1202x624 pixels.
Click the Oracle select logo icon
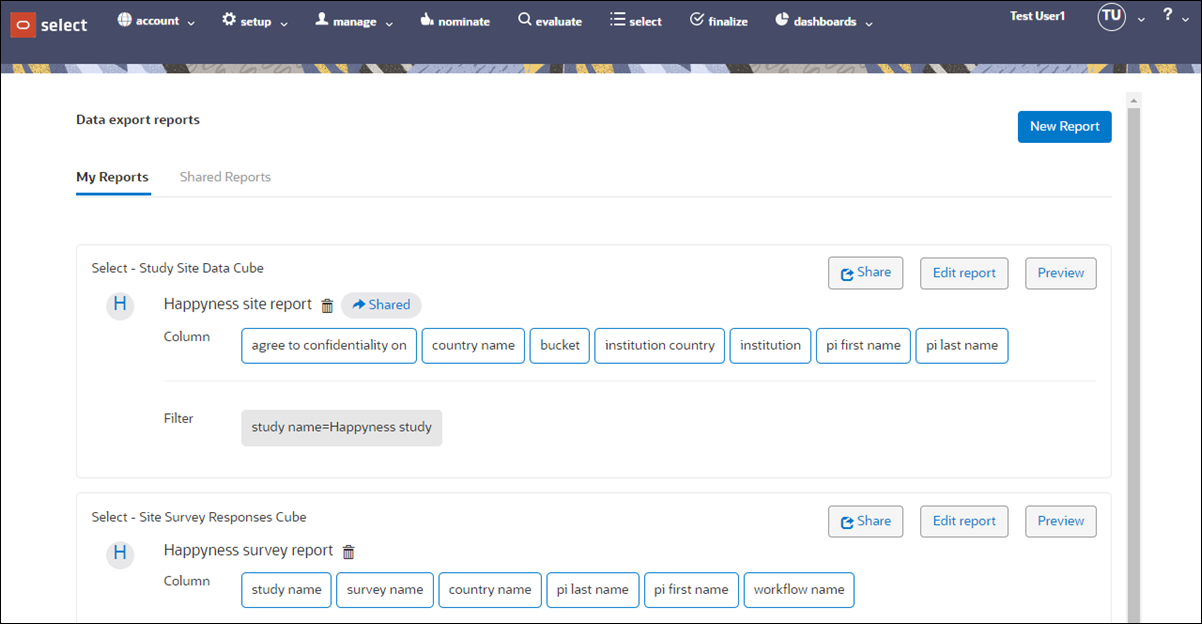click(21, 23)
